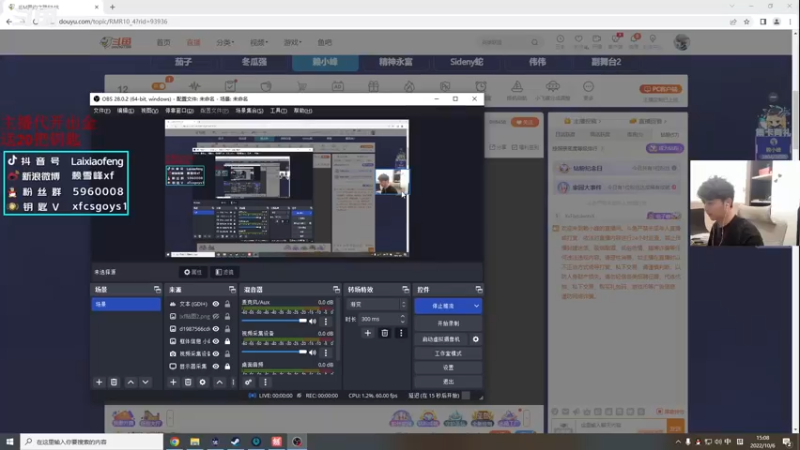Open mixer 视频采集设备 channel three-dot menu
The height and width of the screenshot is (450, 800).
[326, 353]
